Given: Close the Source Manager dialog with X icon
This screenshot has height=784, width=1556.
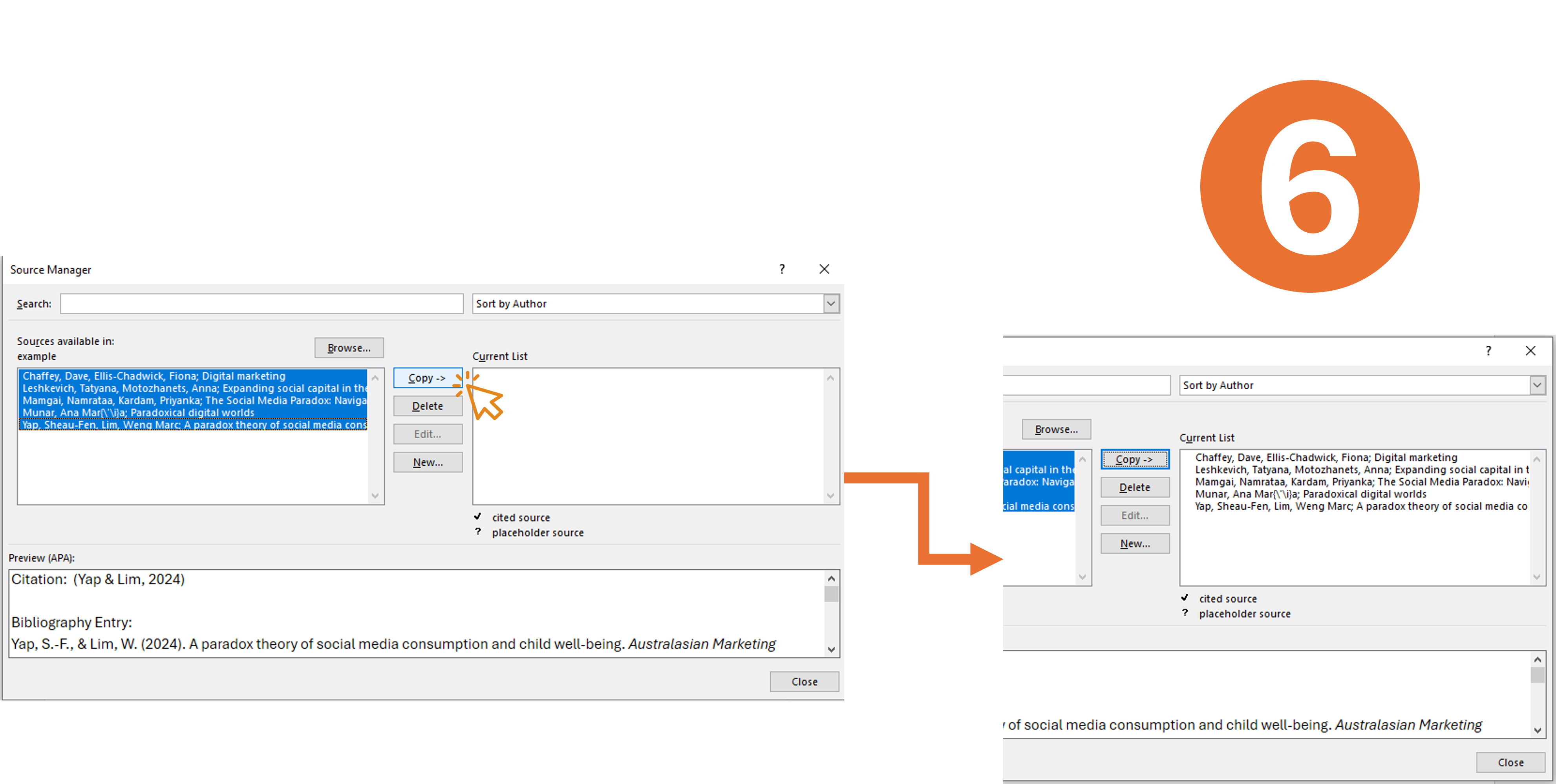Looking at the screenshot, I should [824, 269].
